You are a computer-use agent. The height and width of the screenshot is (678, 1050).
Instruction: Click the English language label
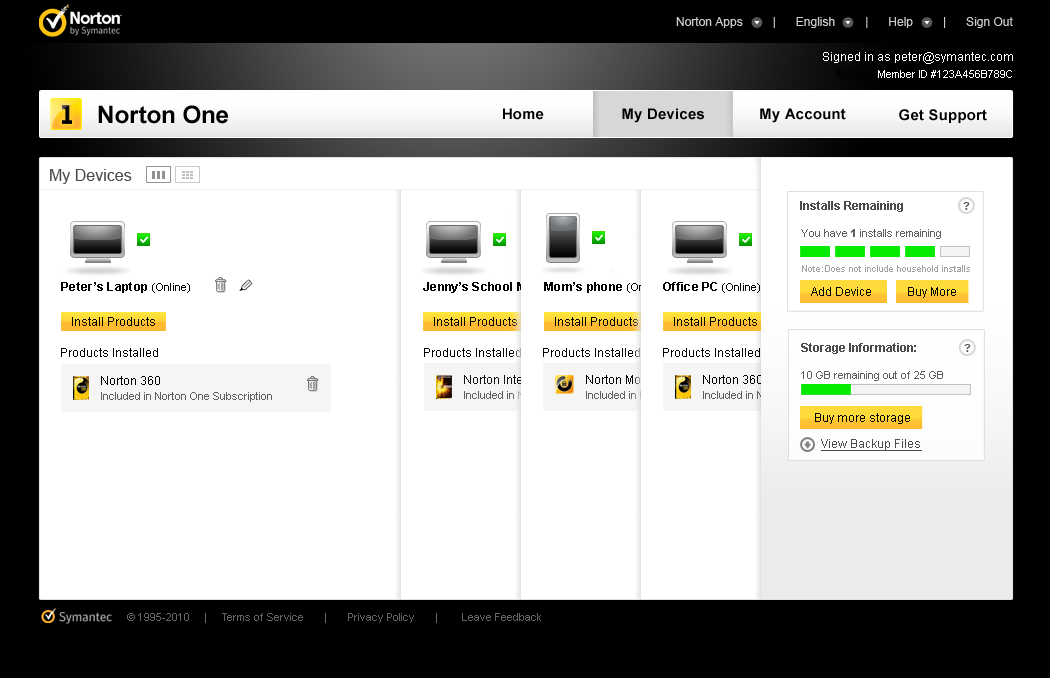point(815,22)
